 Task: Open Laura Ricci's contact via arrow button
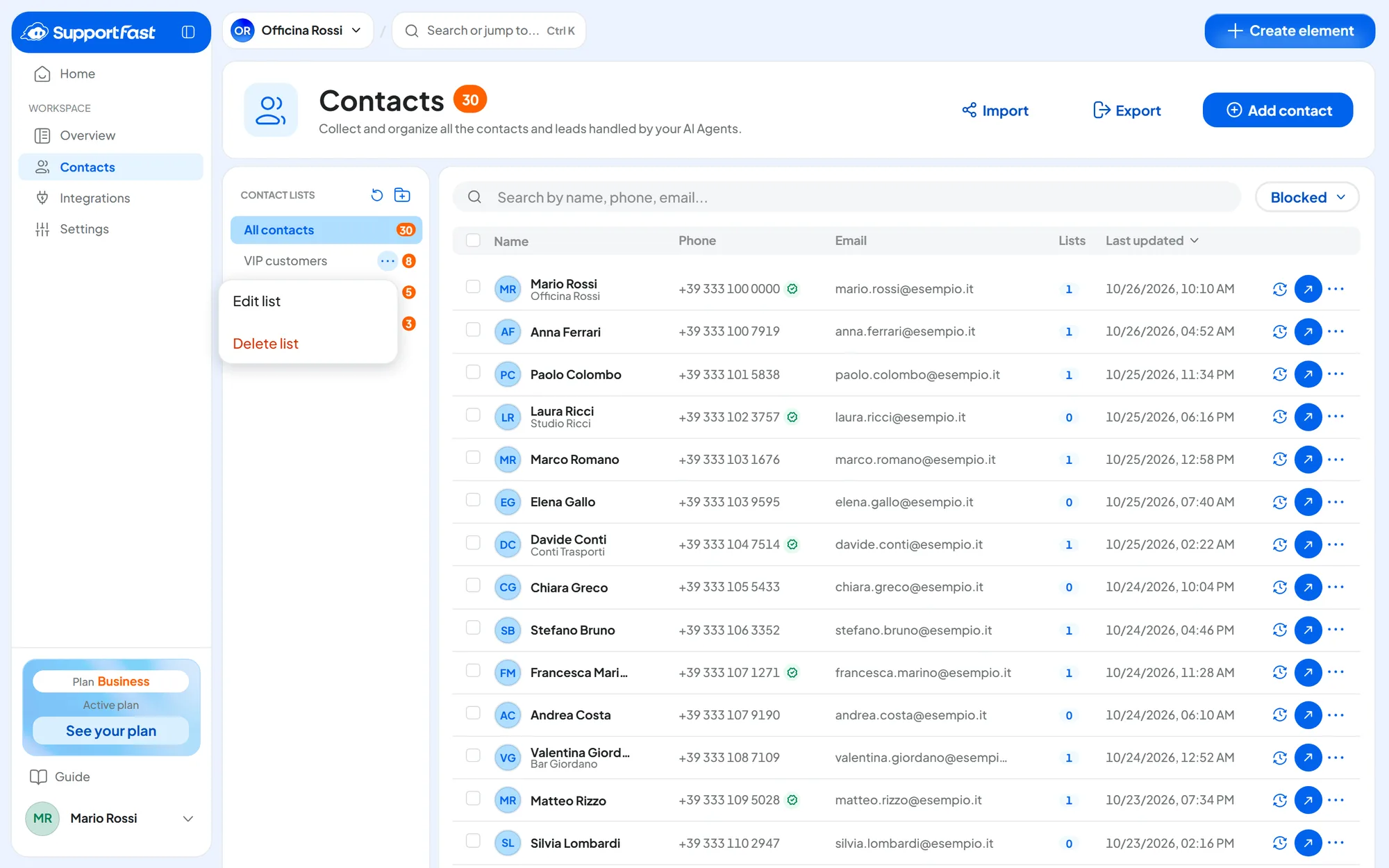[1308, 417]
